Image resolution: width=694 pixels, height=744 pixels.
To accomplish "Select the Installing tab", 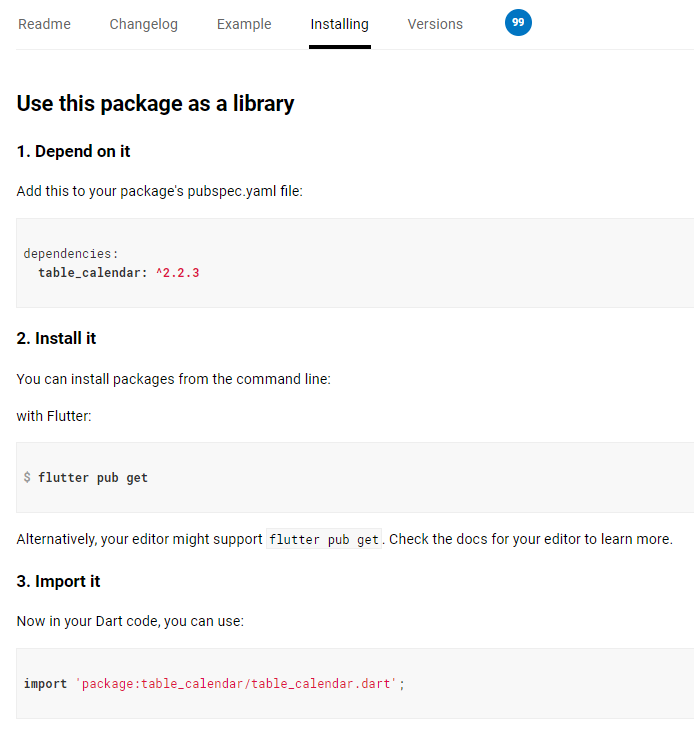I will click(340, 24).
